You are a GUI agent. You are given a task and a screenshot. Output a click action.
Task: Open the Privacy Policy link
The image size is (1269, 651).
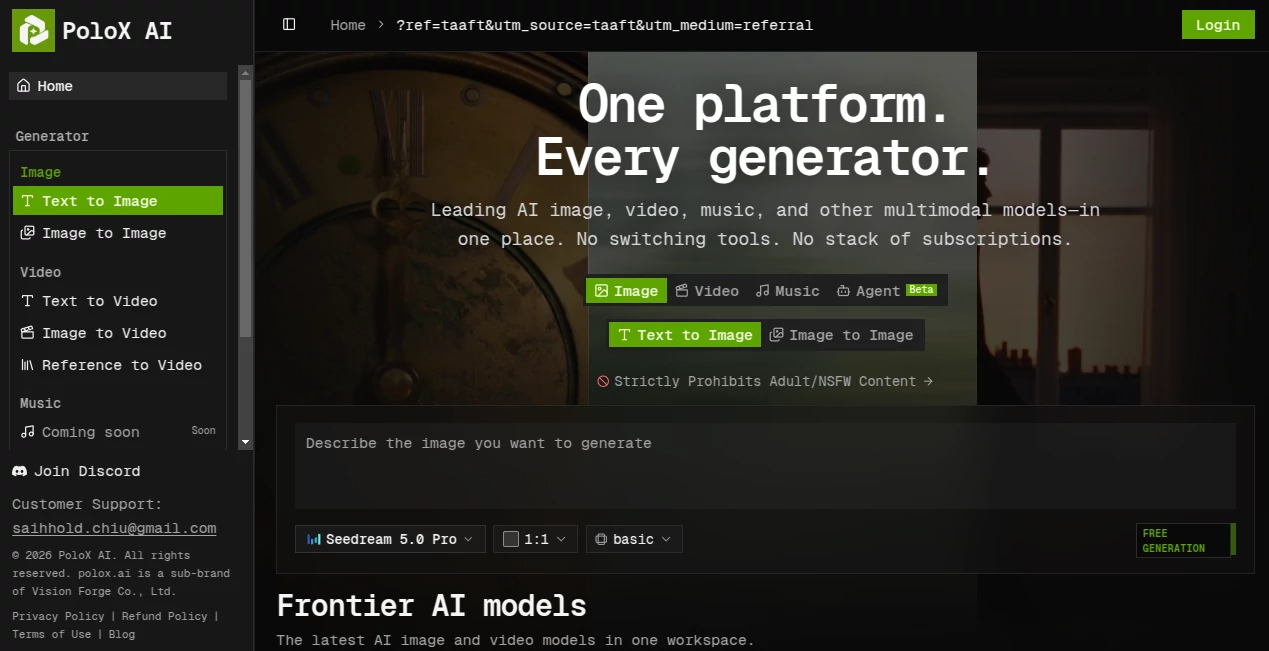click(x=58, y=616)
